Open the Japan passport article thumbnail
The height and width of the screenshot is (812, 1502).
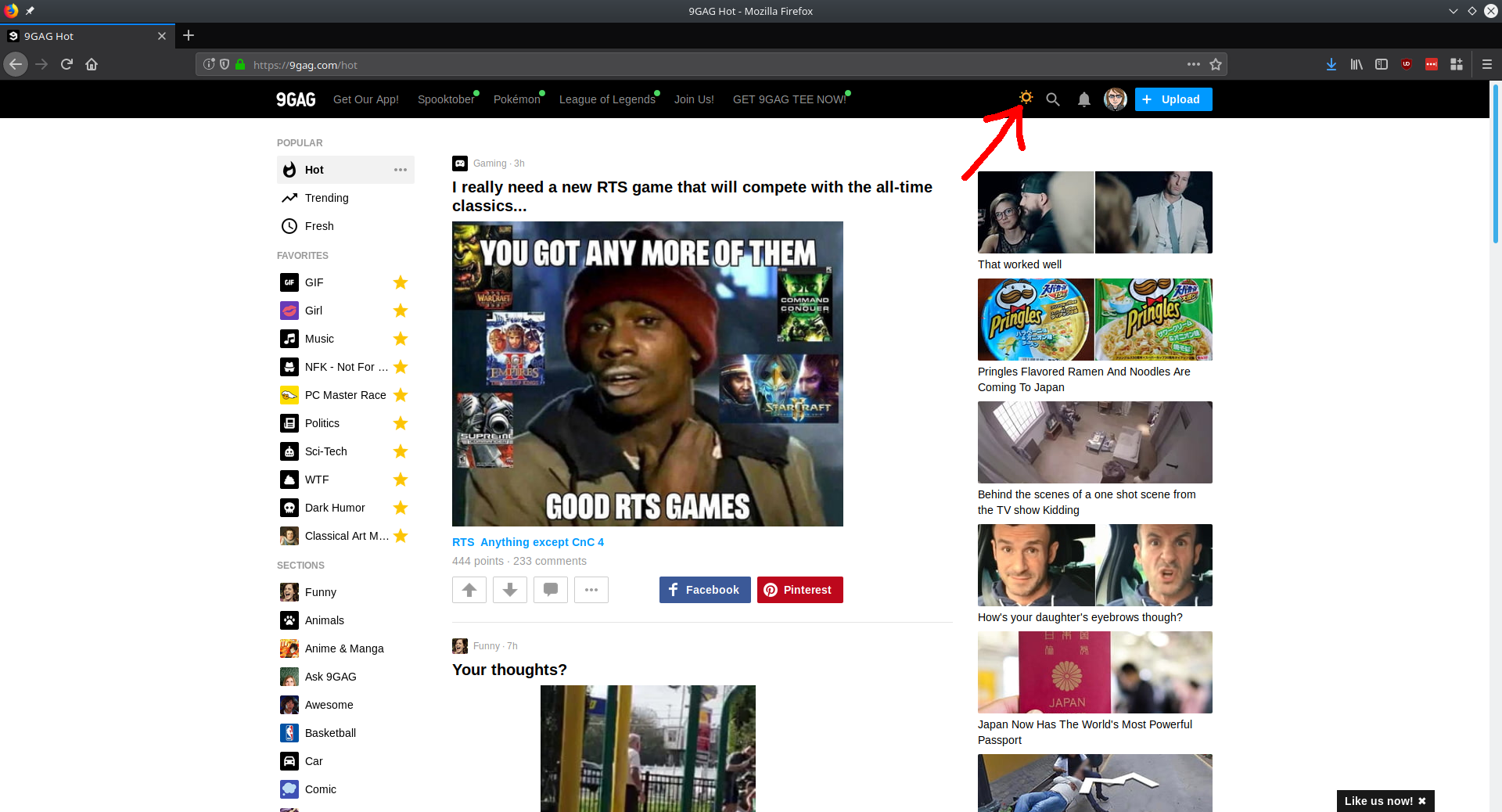[x=1095, y=672]
